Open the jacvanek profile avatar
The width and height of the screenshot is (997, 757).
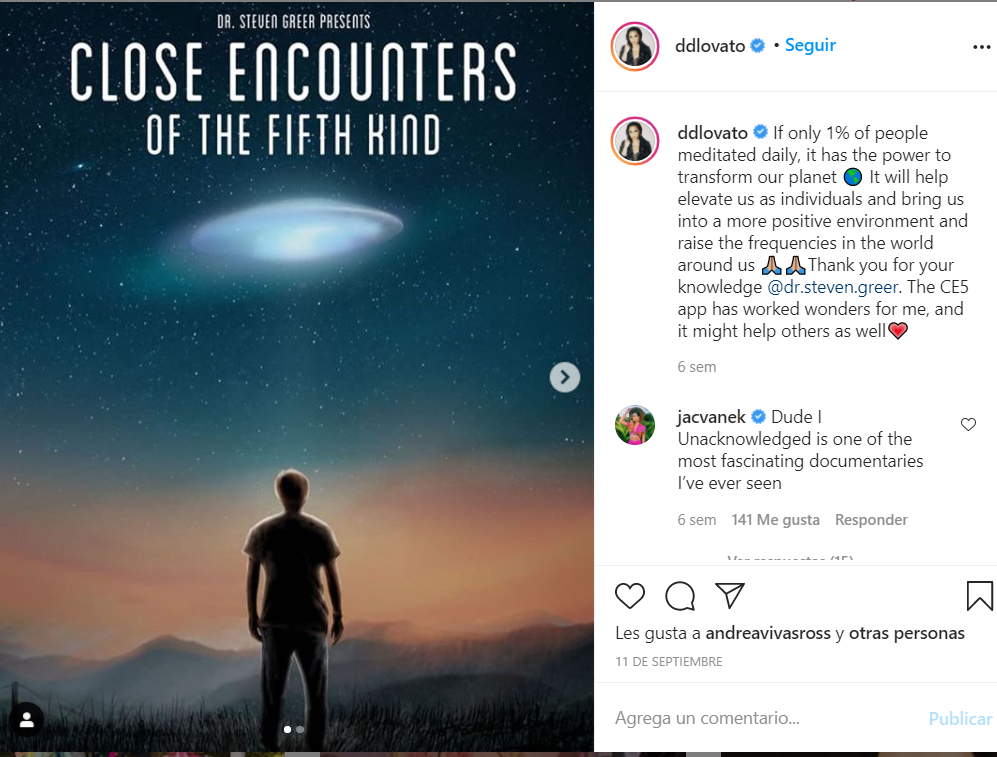(x=635, y=425)
